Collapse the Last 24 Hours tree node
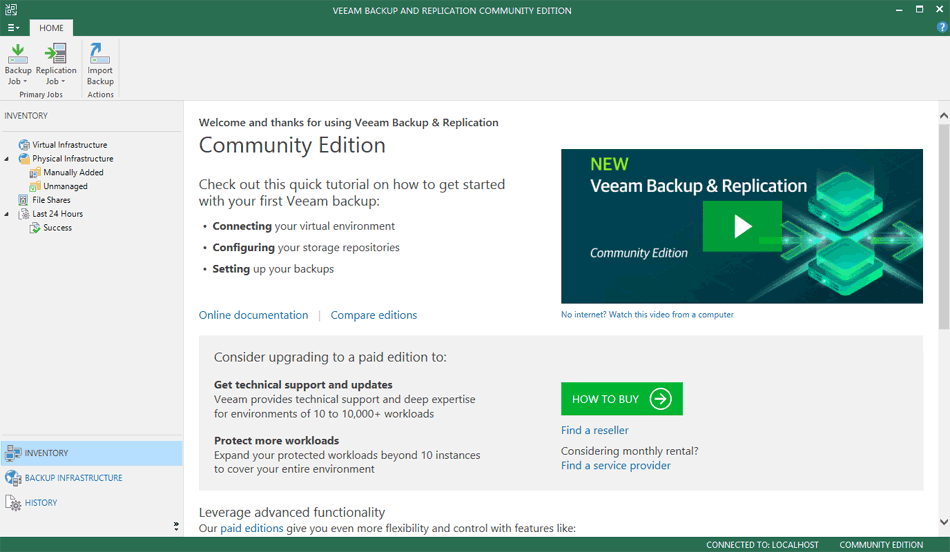The image size is (950, 552). [7, 214]
